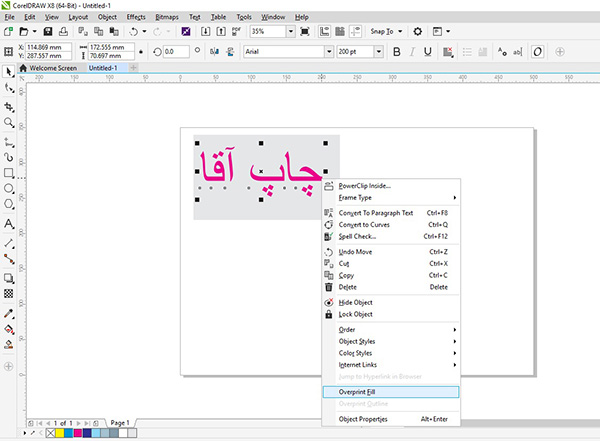Select the Pick tool
The width and height of the screenshot is (600, 441).
point(8,72)
